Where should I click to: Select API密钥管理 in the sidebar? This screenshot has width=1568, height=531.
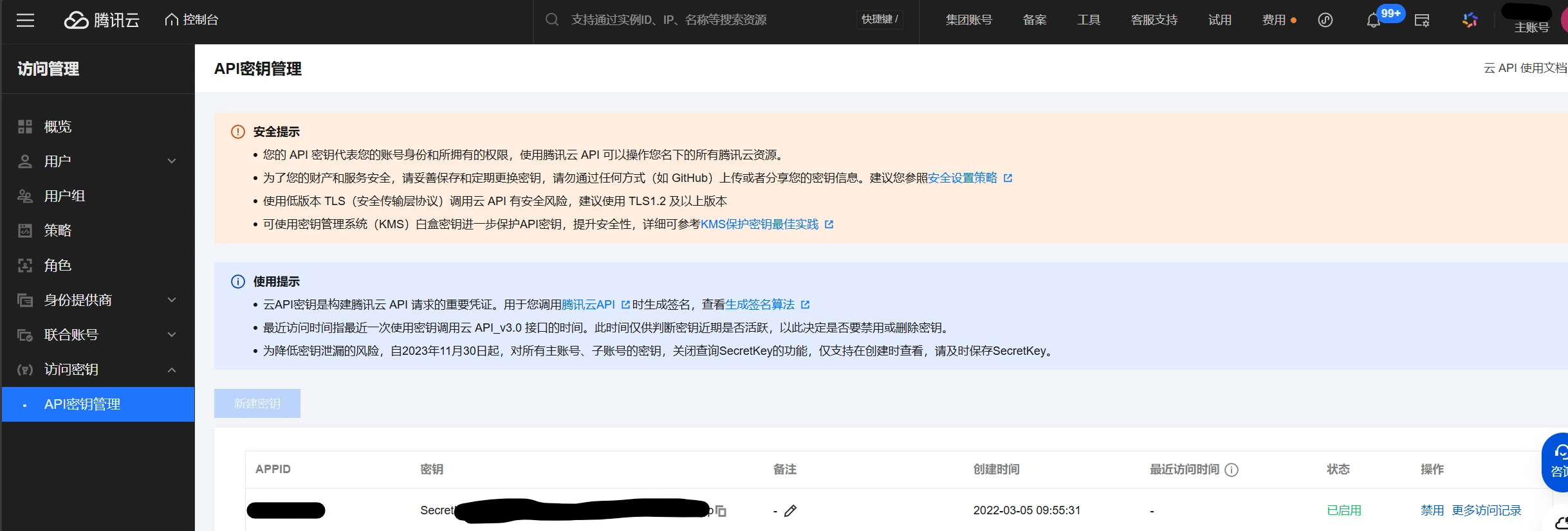98,404
